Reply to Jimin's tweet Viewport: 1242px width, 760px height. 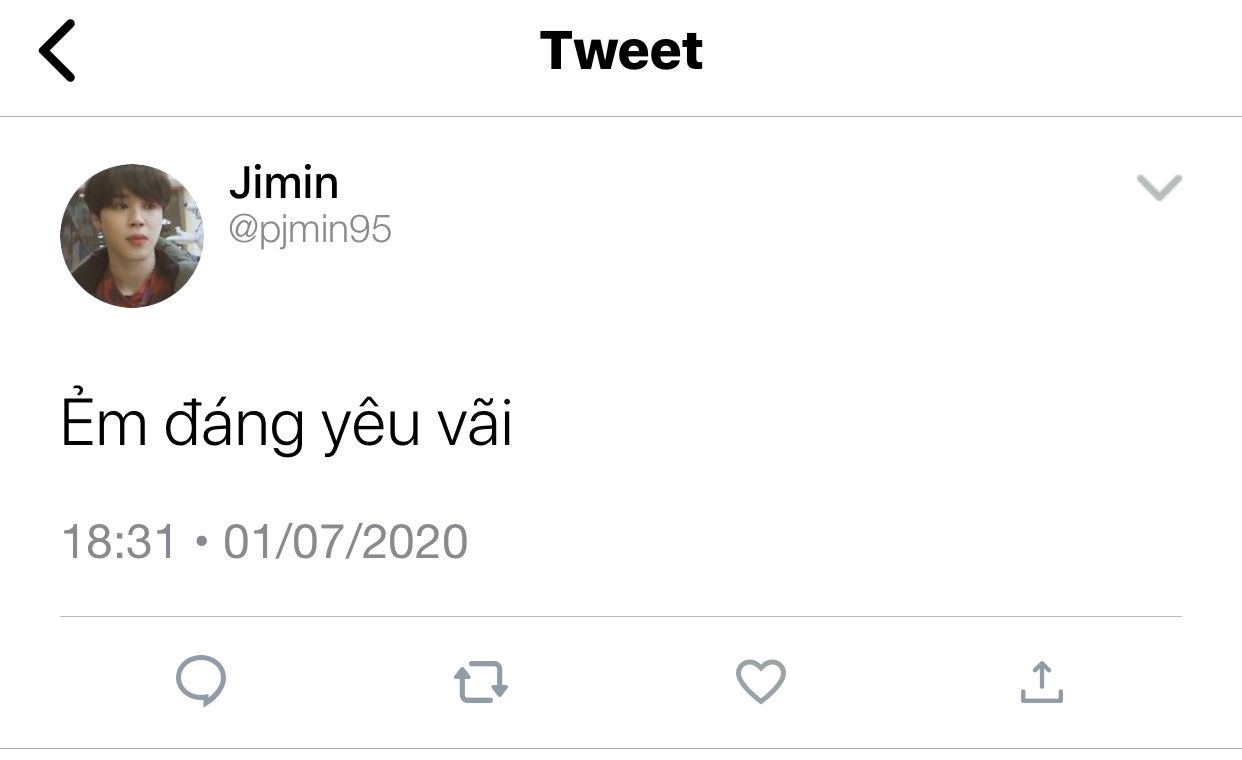(x=201, y=682)
